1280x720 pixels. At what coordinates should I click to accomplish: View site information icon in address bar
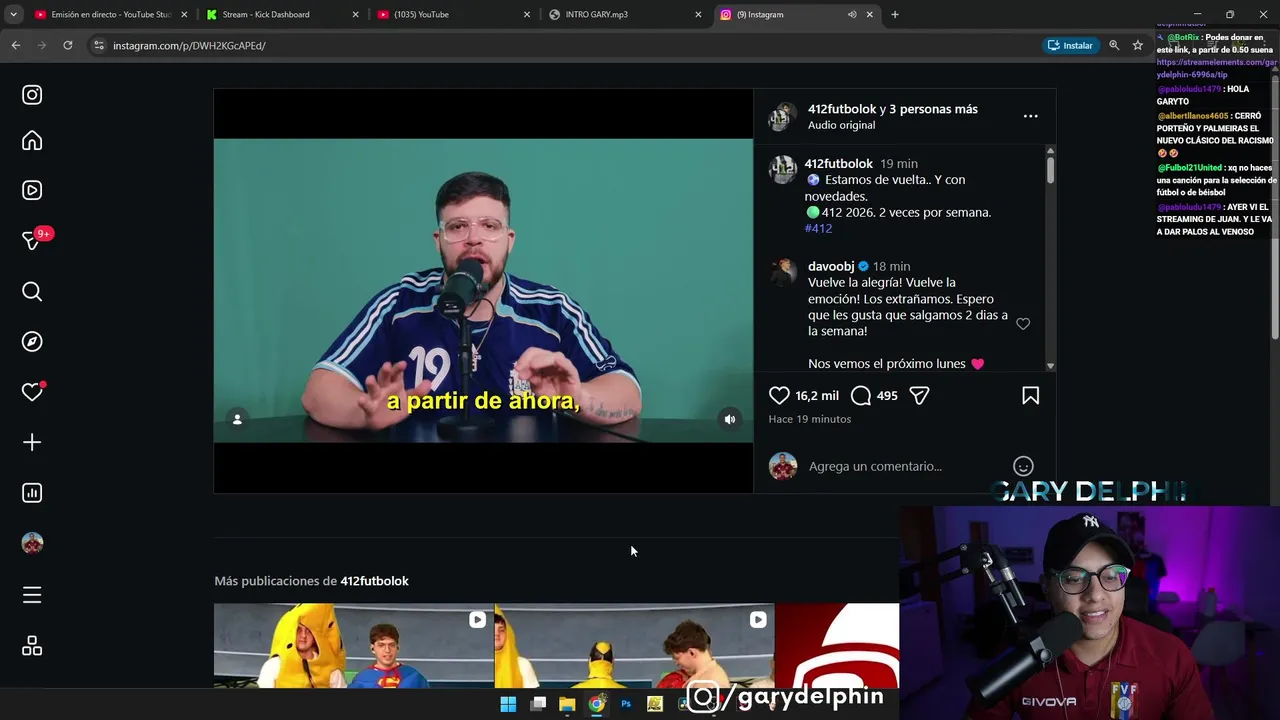pyautogui.click(x=98, y=45)
